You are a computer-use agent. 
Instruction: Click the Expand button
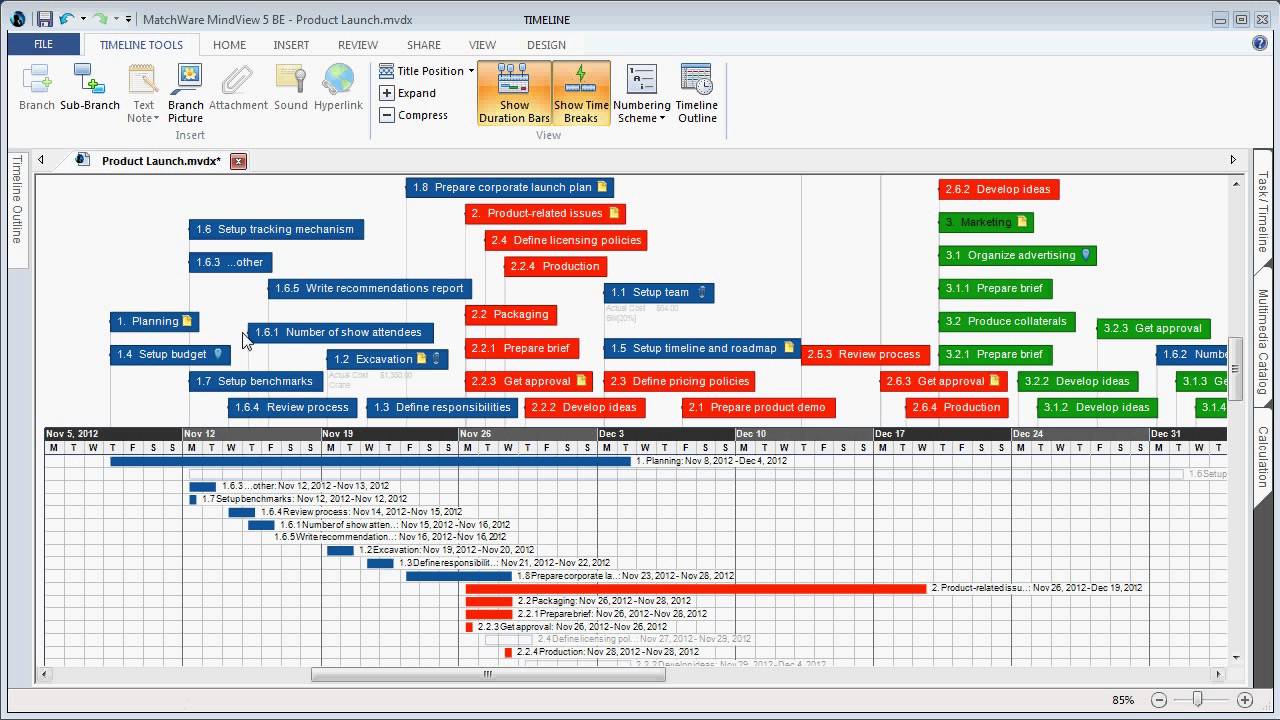click(x=409, y=93)
